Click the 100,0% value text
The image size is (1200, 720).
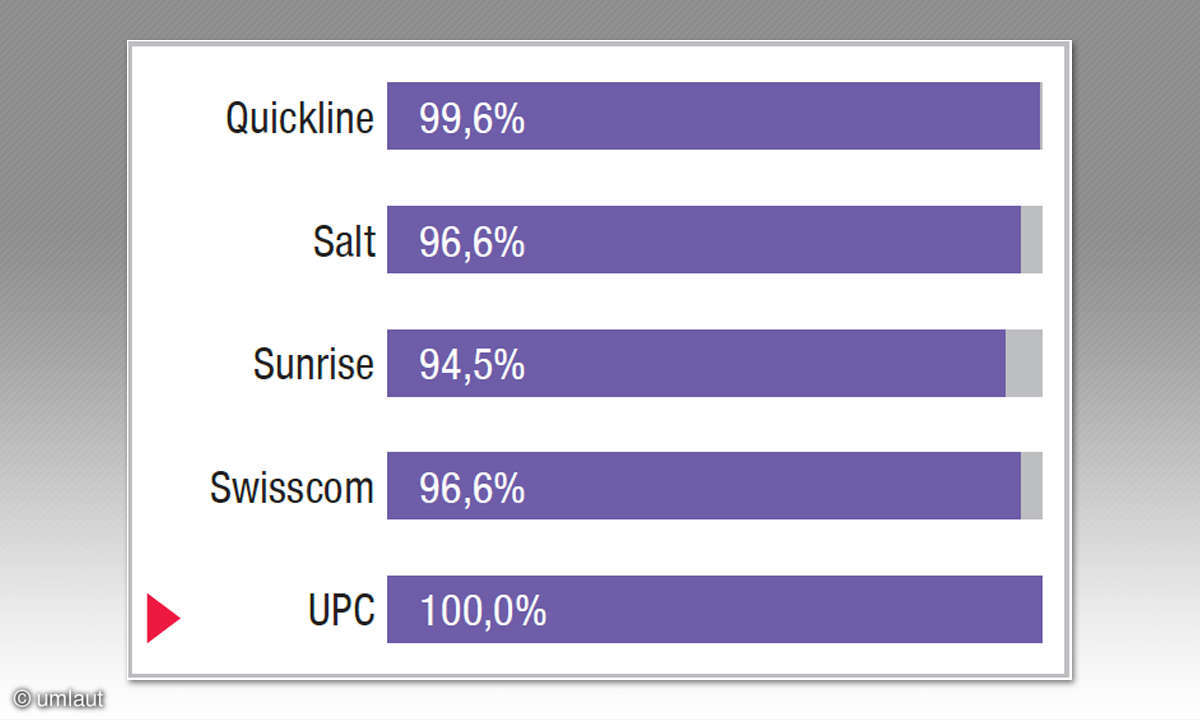pyautogui.click(x=483, y=612)
